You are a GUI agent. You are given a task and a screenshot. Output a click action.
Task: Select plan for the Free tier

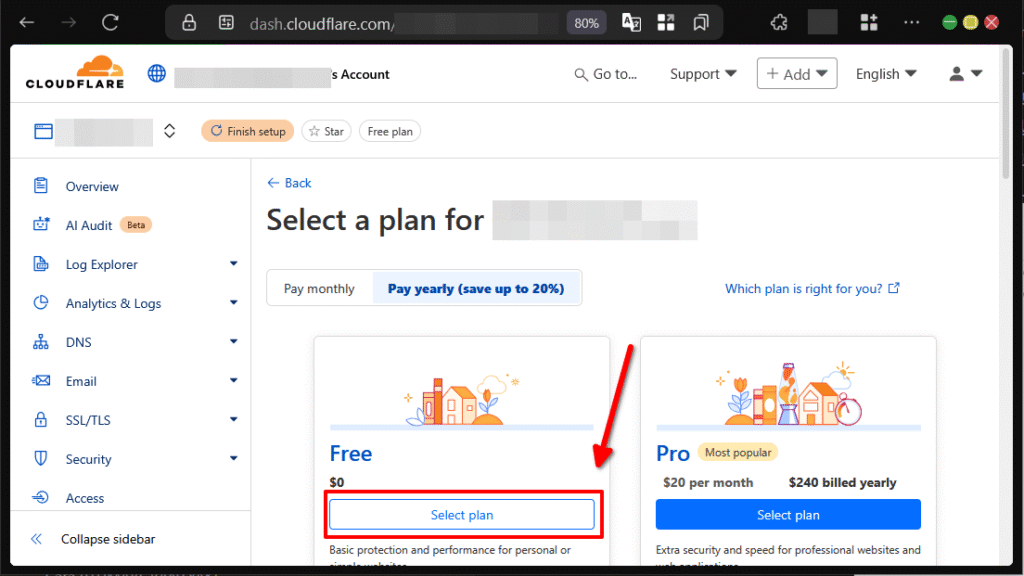[x=462, y=514]
